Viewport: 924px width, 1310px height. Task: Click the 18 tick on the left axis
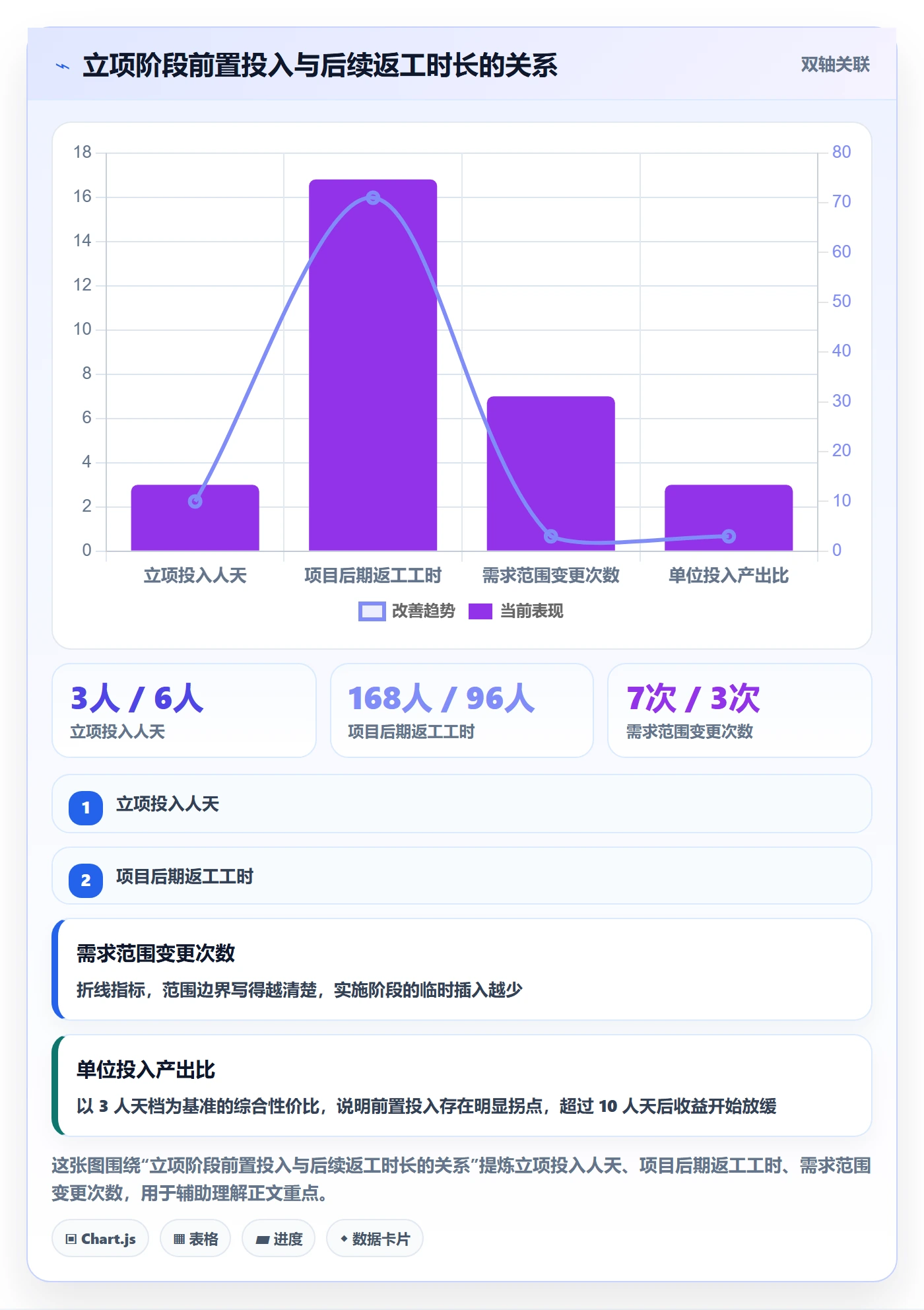(x=82, y=153)
